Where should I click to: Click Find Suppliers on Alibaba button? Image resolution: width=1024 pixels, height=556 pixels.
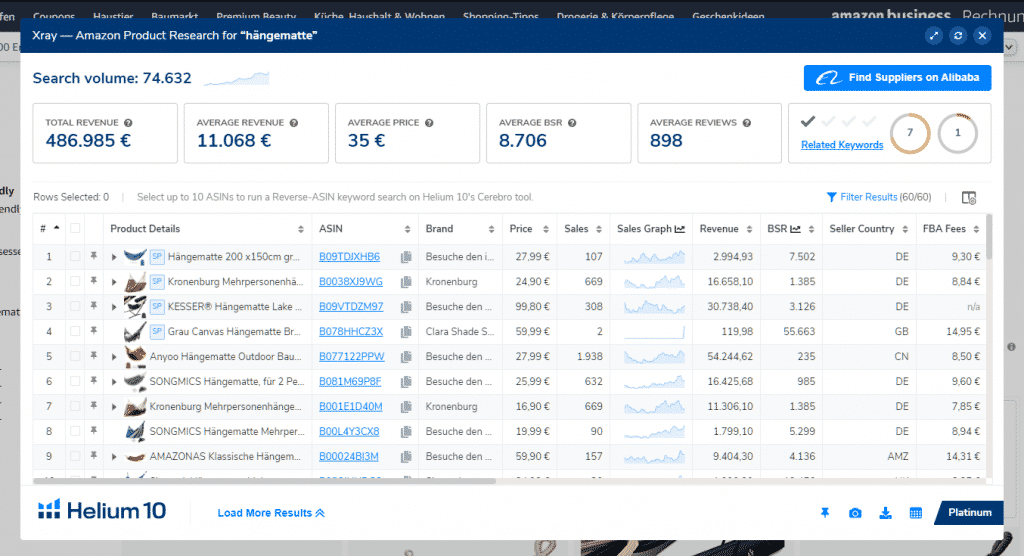(897, 78)
